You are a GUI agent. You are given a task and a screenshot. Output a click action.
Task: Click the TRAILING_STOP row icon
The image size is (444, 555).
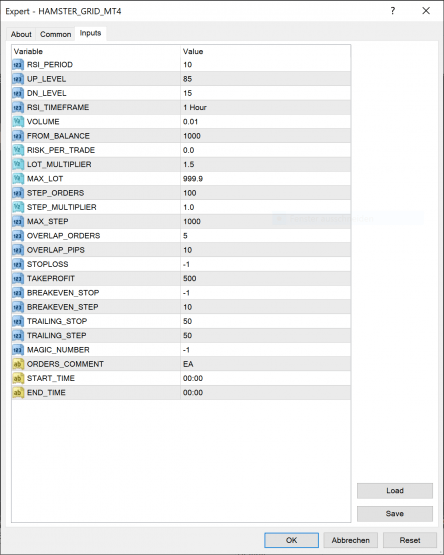click(x=18, y=321)
